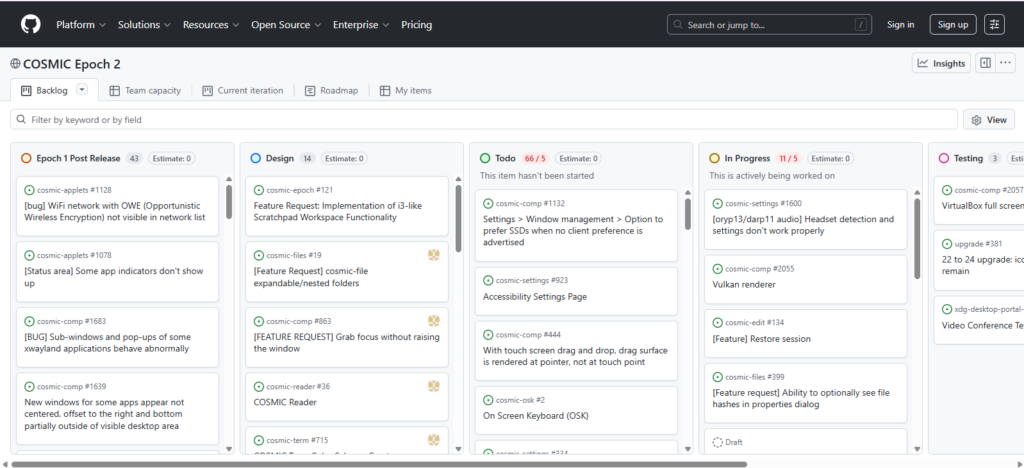Viewport: 1024px width, 468px height.
Task: Click the open issue icon for cosmic-applets #1128
Action: 29,190
